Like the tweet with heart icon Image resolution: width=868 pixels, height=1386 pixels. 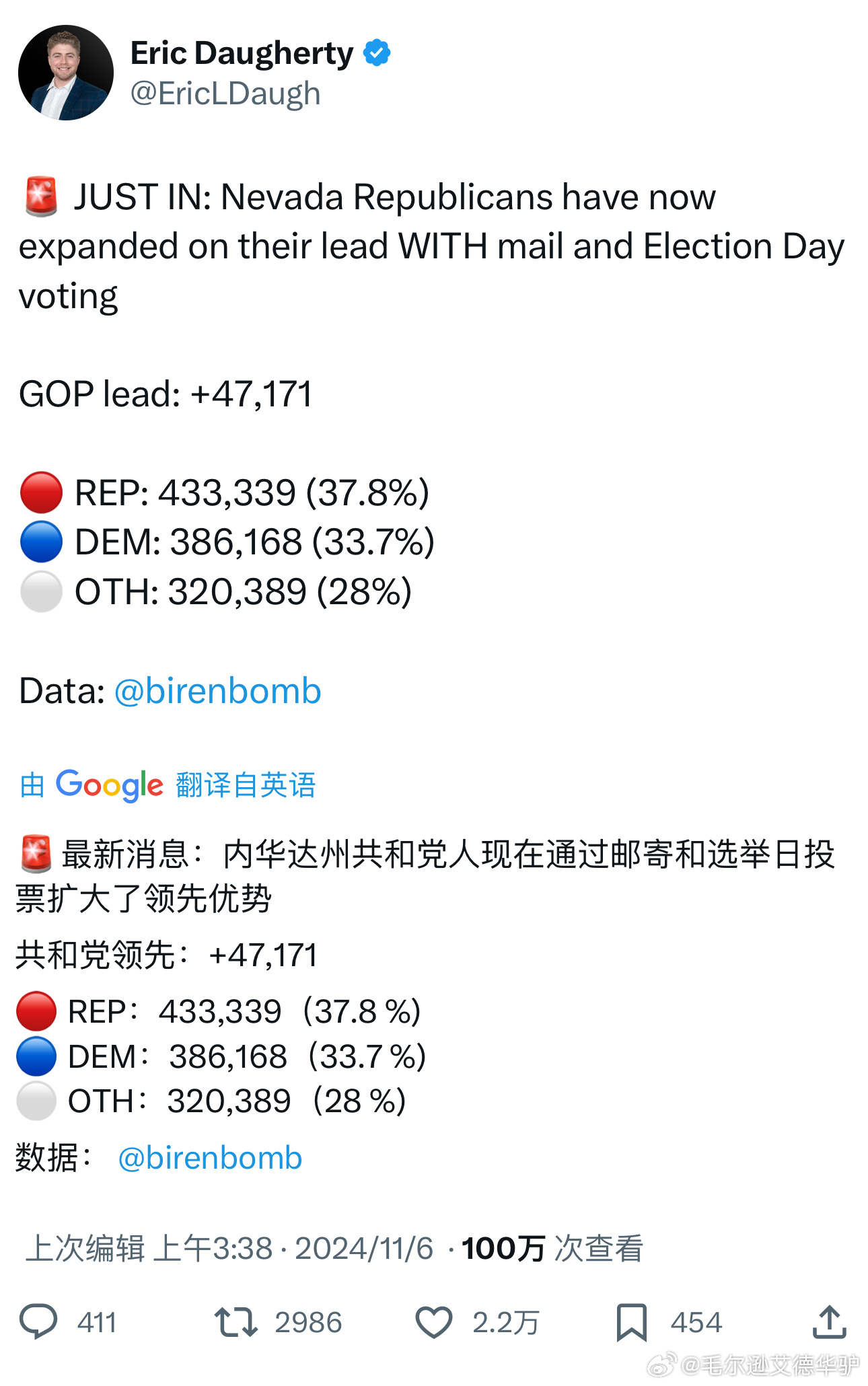coord(433,1322)
